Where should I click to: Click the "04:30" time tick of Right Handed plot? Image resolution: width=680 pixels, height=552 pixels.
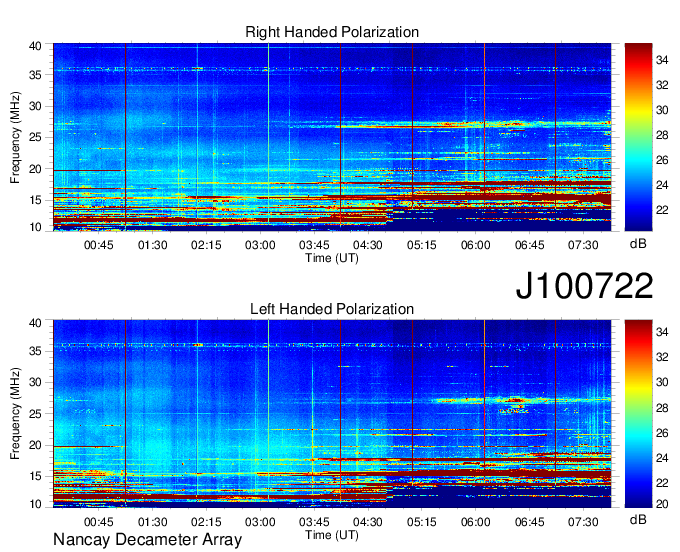click(x=368, y=245)
